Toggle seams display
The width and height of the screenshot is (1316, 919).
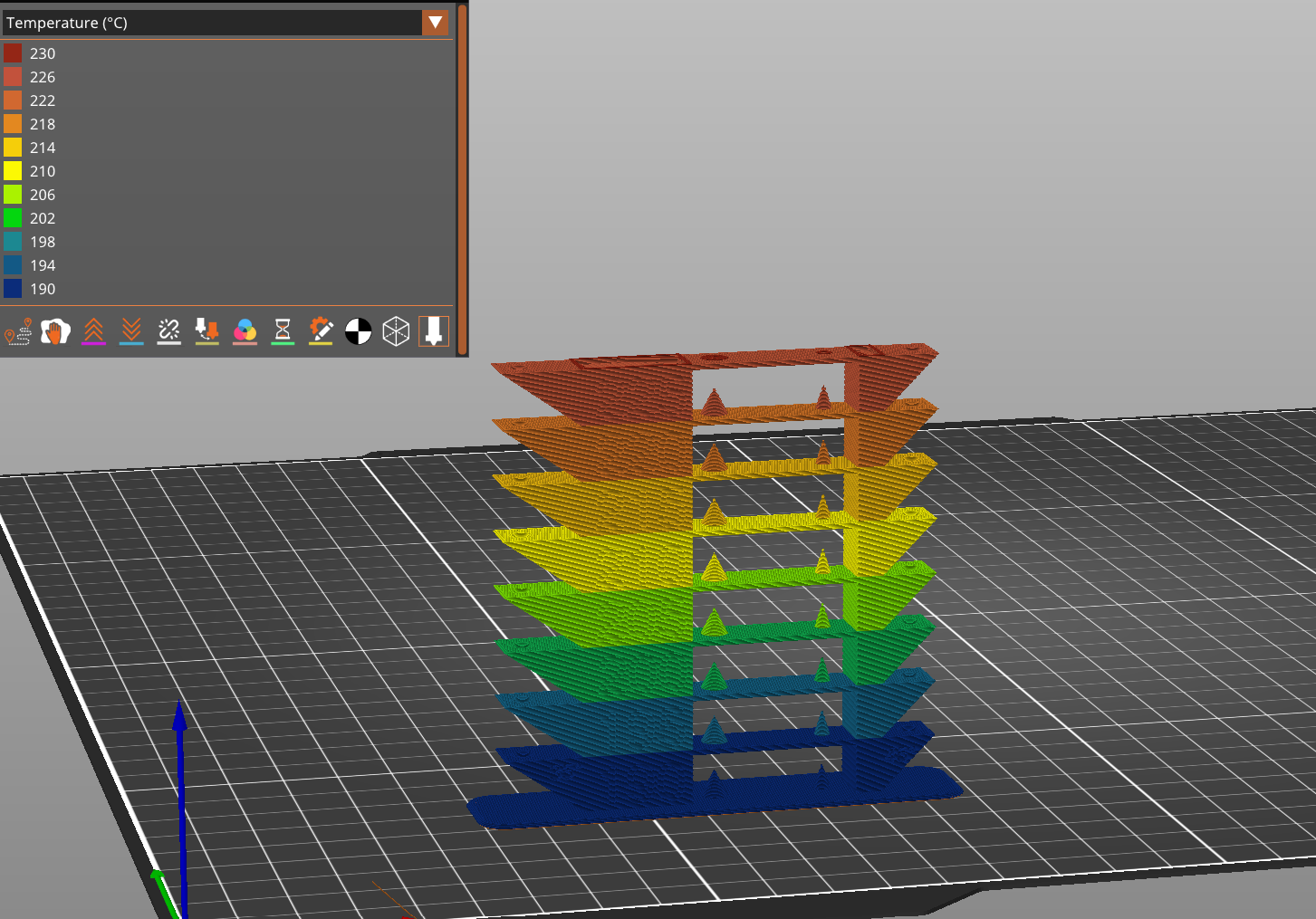tap(169, 331)
